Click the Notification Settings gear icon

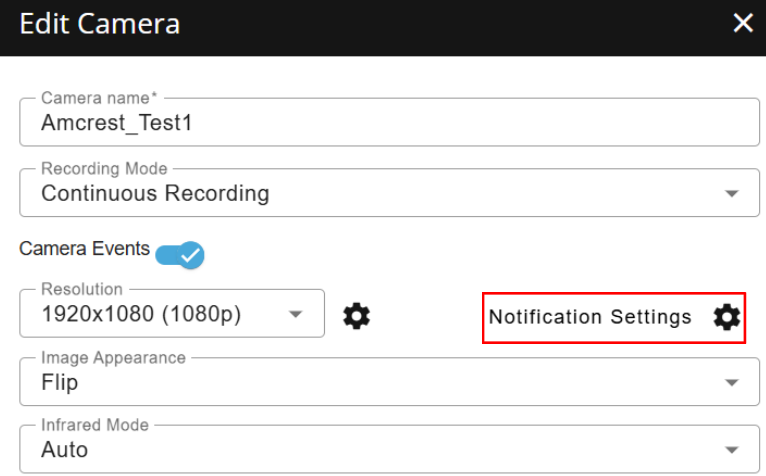point(727,317)
